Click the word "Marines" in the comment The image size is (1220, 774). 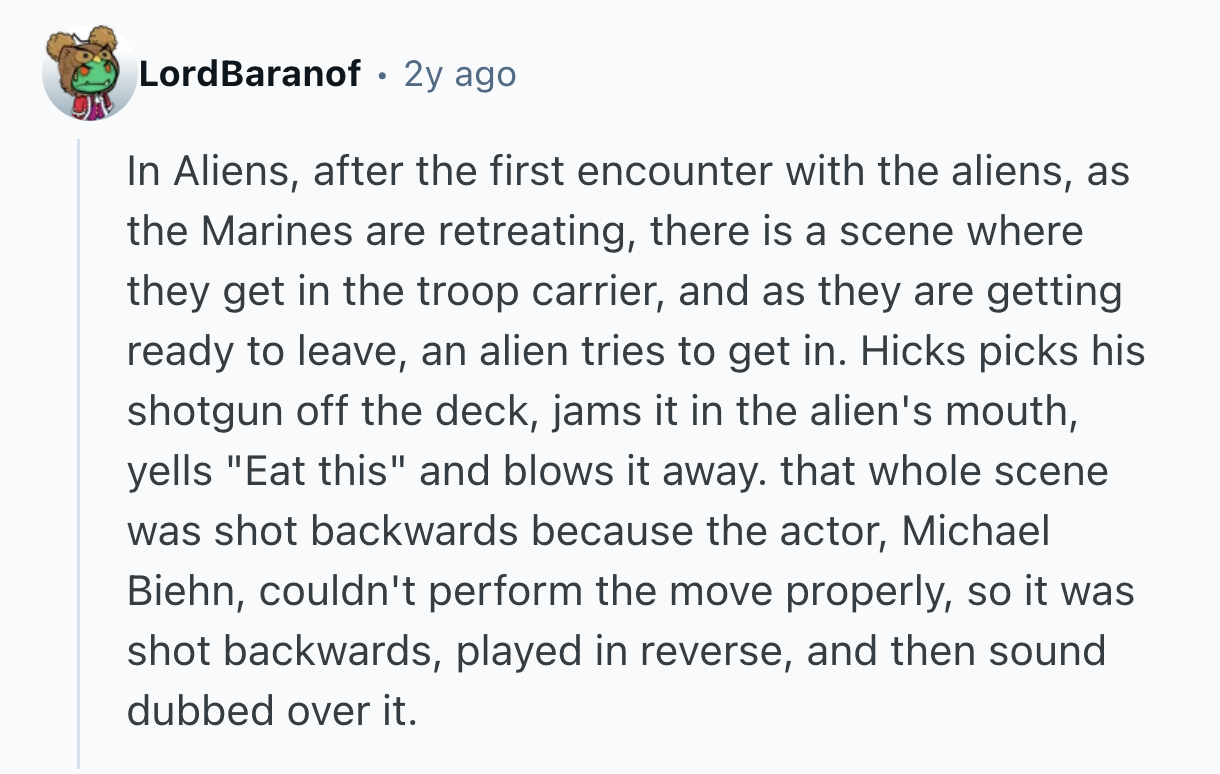260,232
